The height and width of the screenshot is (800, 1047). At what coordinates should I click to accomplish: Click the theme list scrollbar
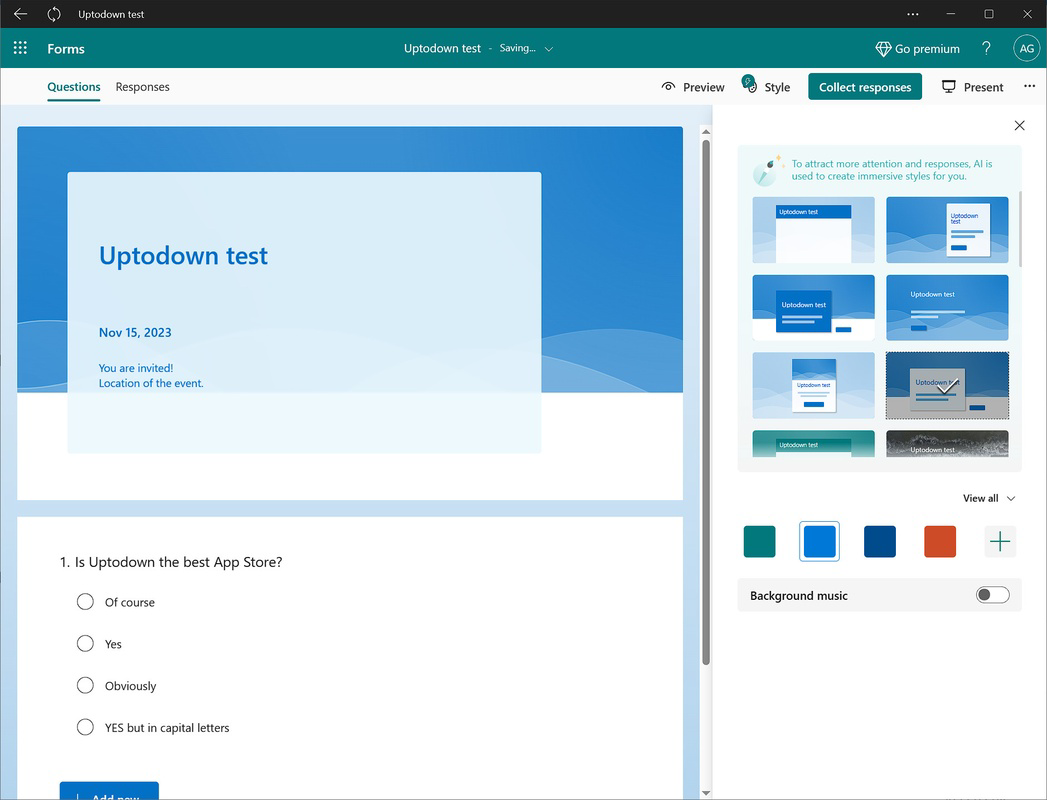coord(1020,229)
